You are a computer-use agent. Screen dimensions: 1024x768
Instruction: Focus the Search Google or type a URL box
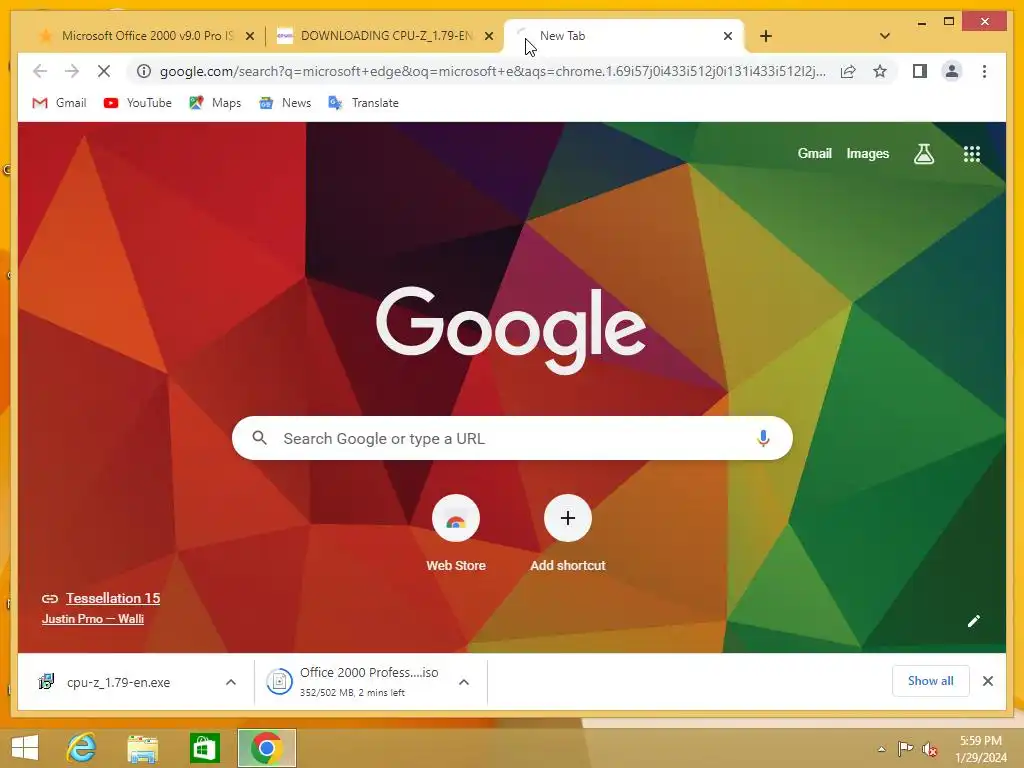coord(512,438)
